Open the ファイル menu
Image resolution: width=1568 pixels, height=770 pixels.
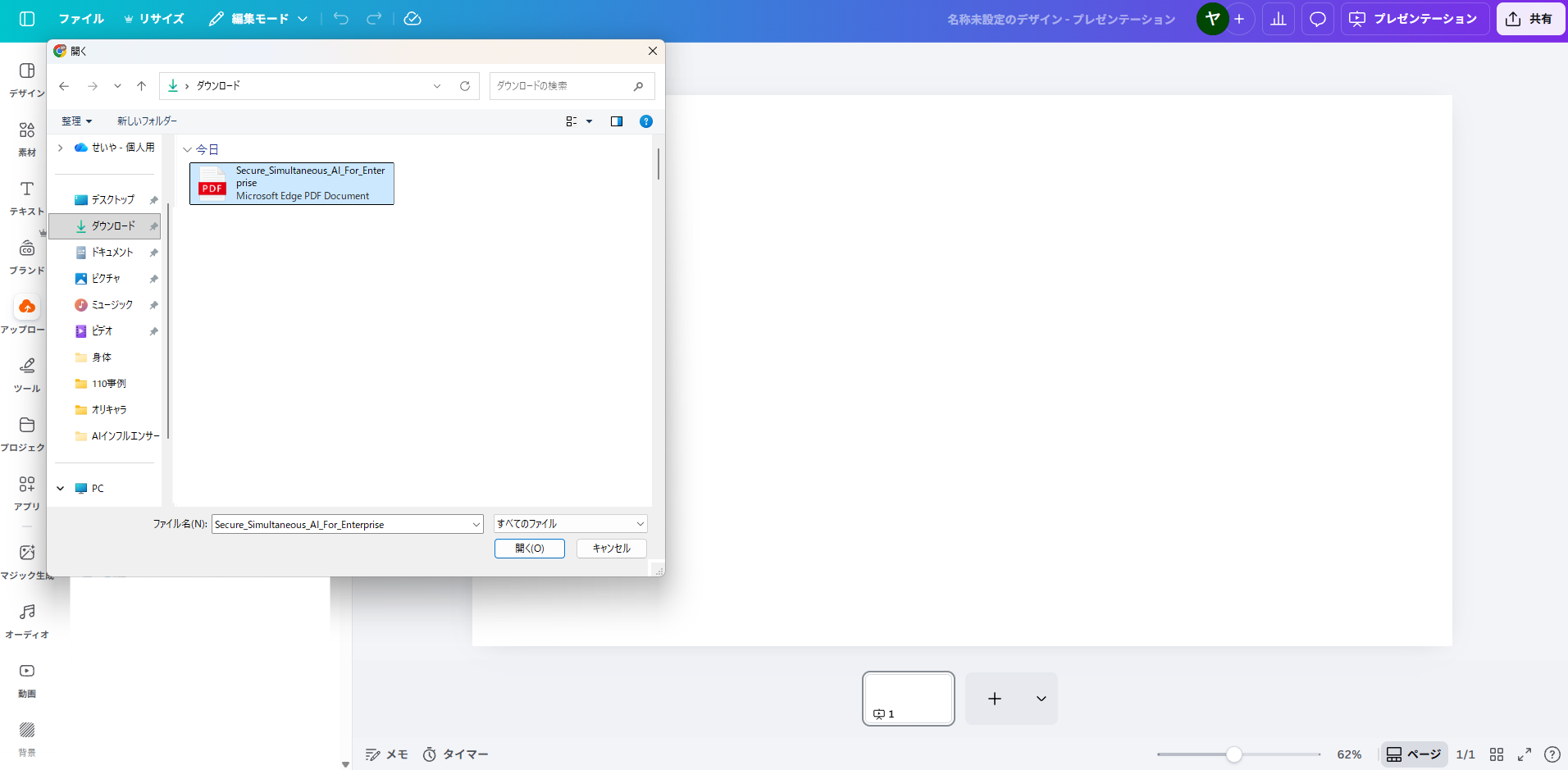pyautogui.click(x=81, y=18)
